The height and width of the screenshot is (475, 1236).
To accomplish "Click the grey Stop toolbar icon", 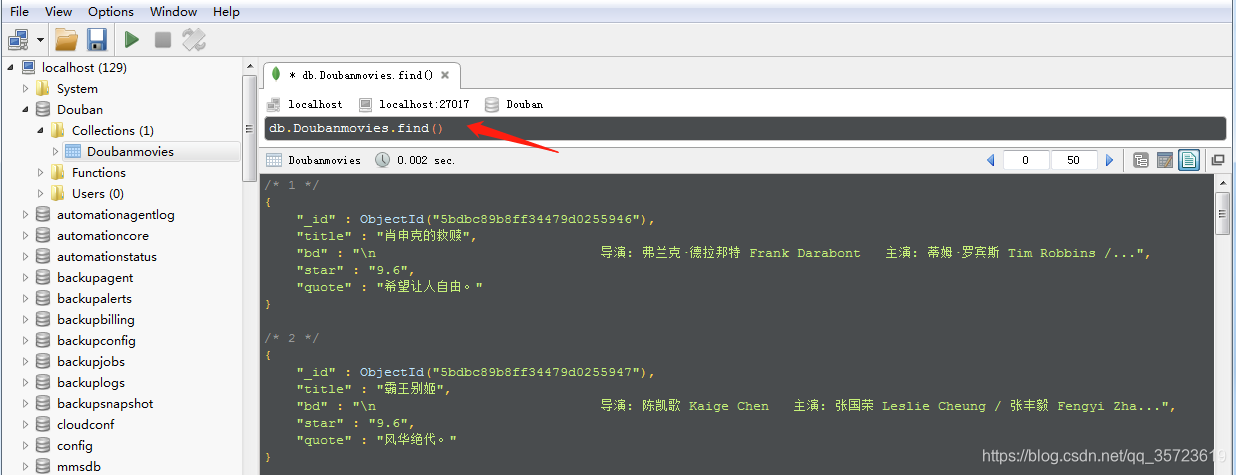I will 163,40.
